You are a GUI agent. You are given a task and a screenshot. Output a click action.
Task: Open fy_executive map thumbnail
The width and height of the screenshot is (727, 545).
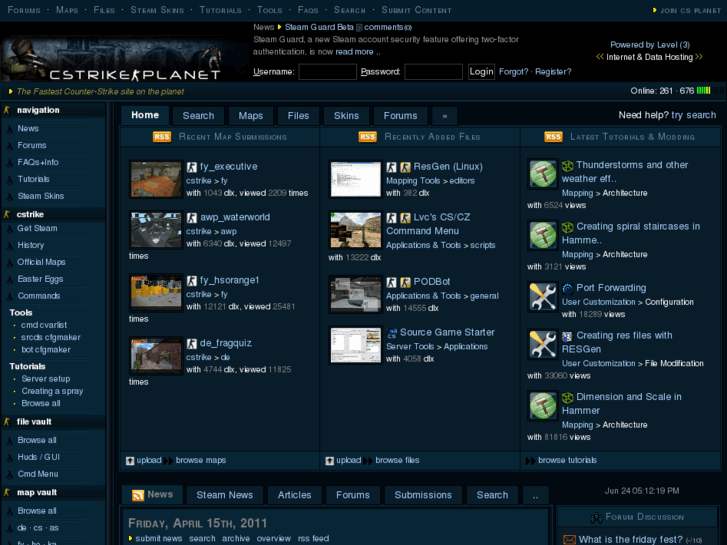click(x=155, y=179)
